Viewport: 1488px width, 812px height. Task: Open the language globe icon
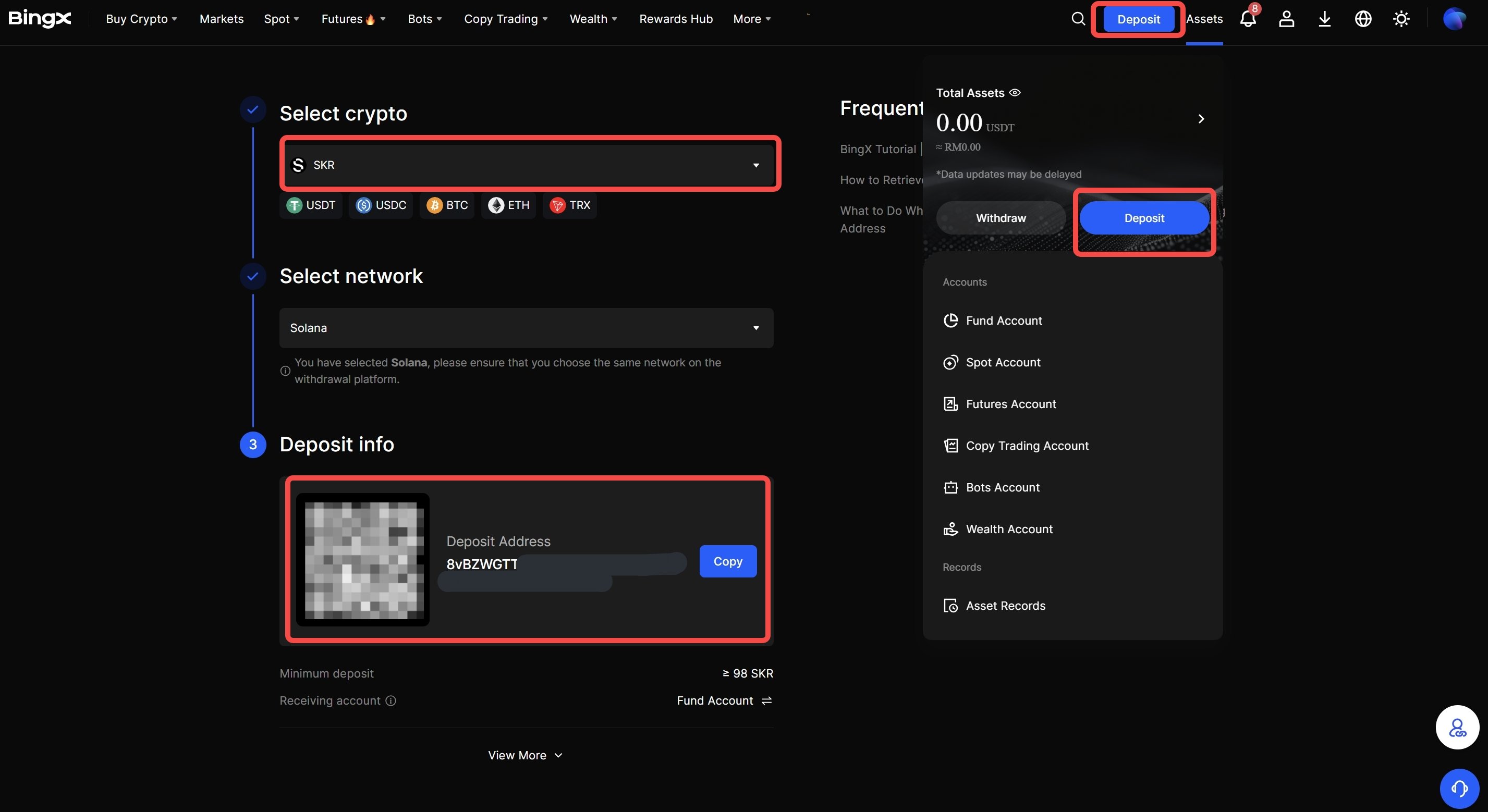tap(1363, 19)
